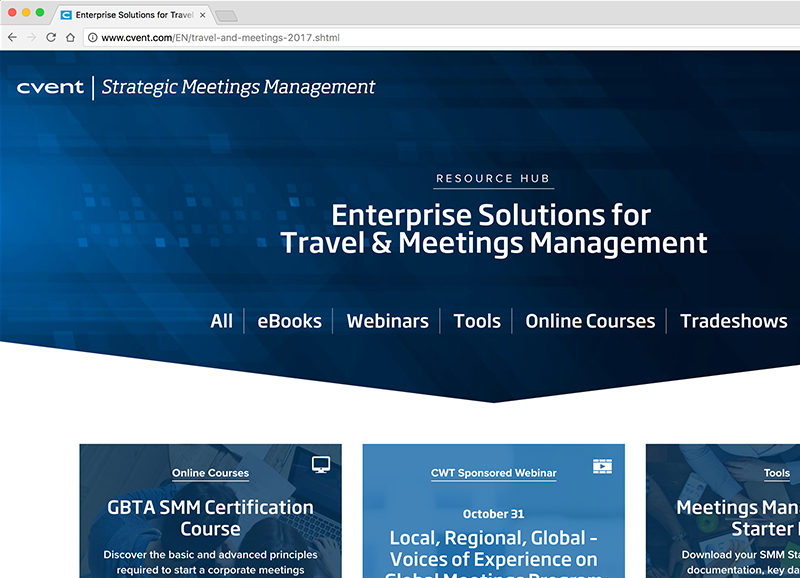
Task: Go to browser home page icon
Action: point(70,37)
